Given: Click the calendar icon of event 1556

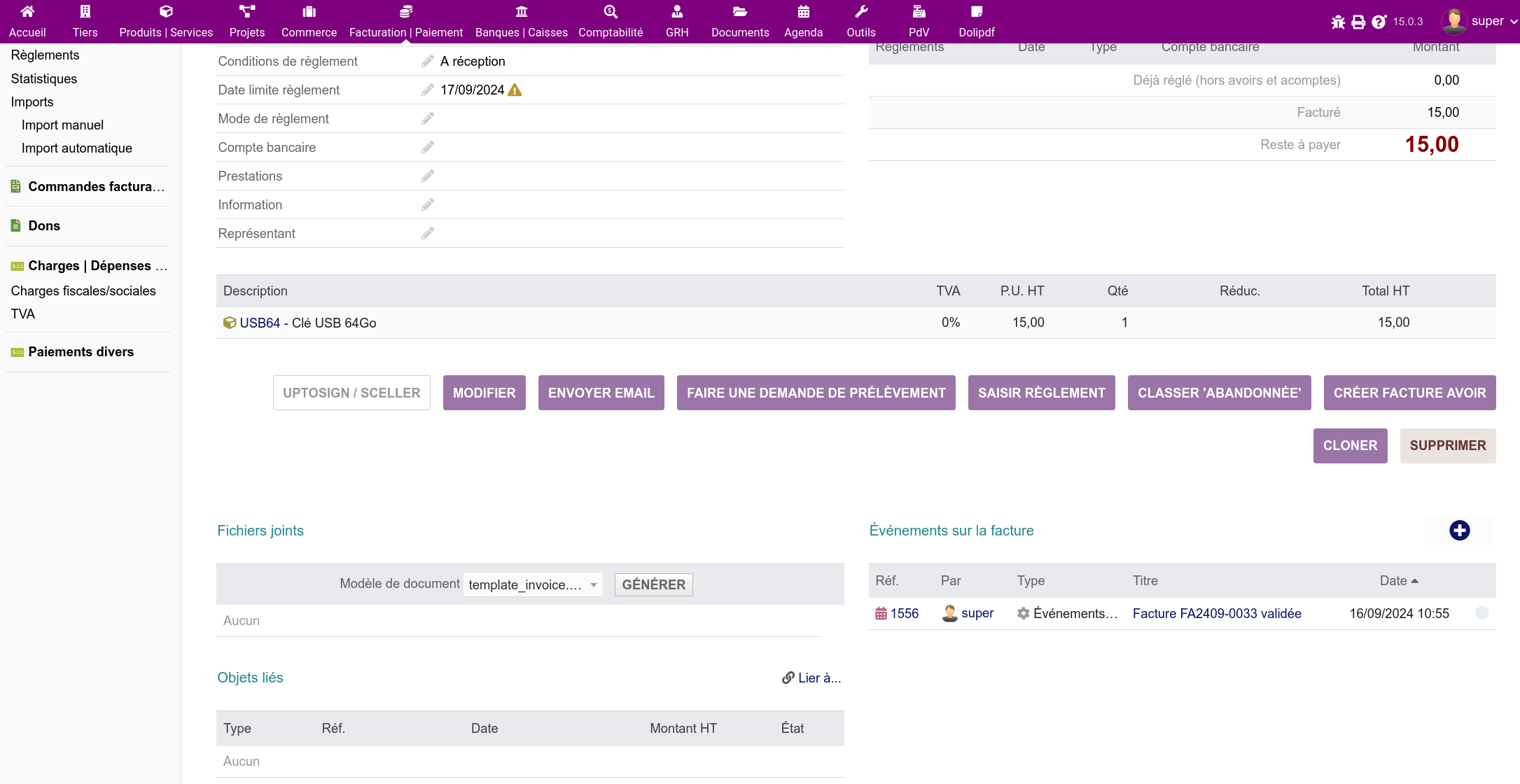Looking at the screenshot, I should pyautogui.click(x=881, y=614).
